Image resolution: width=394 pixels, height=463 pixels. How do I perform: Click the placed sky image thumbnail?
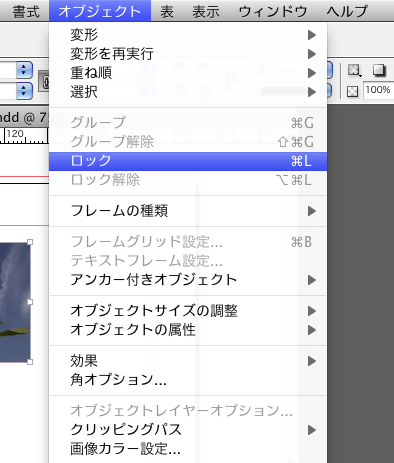pos(15,302)
